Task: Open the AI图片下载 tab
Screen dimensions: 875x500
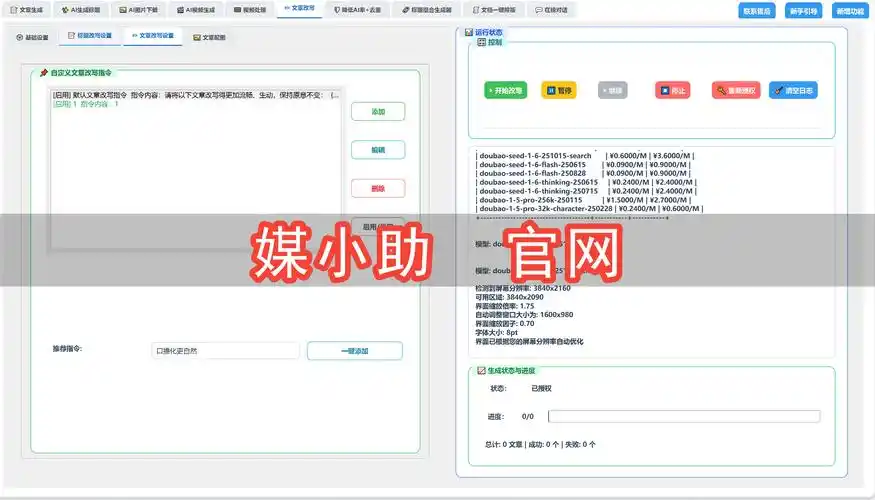Action: [x=138, y=9]
